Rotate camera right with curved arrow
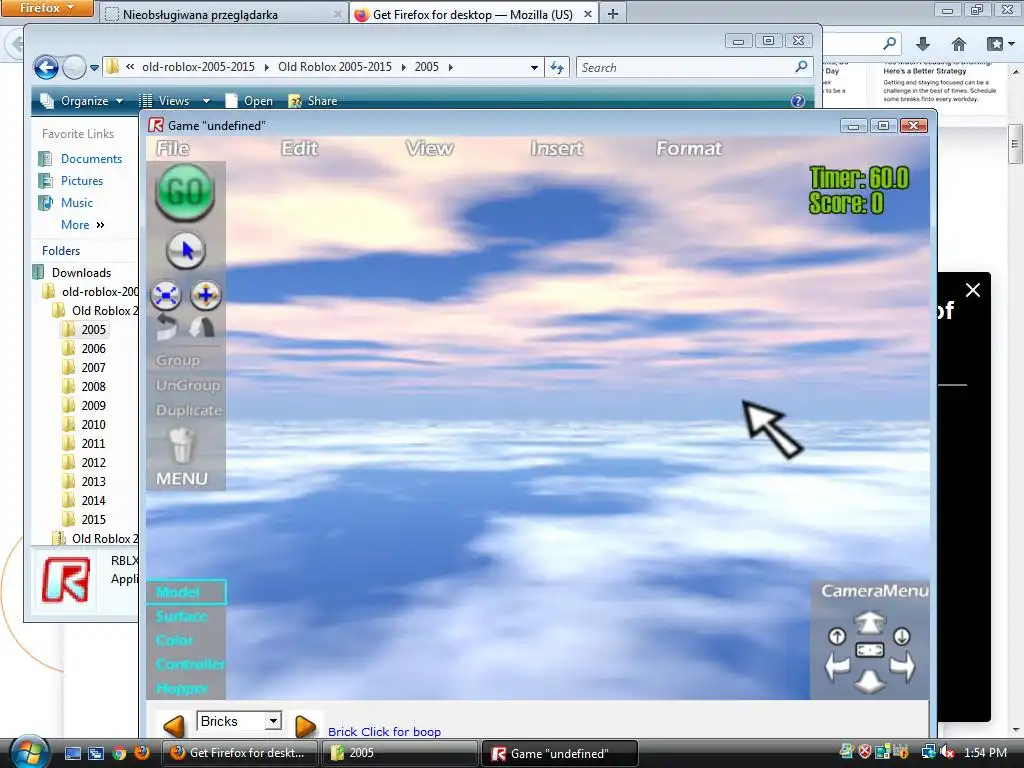The image size is (1024, 768). point(902,667)
